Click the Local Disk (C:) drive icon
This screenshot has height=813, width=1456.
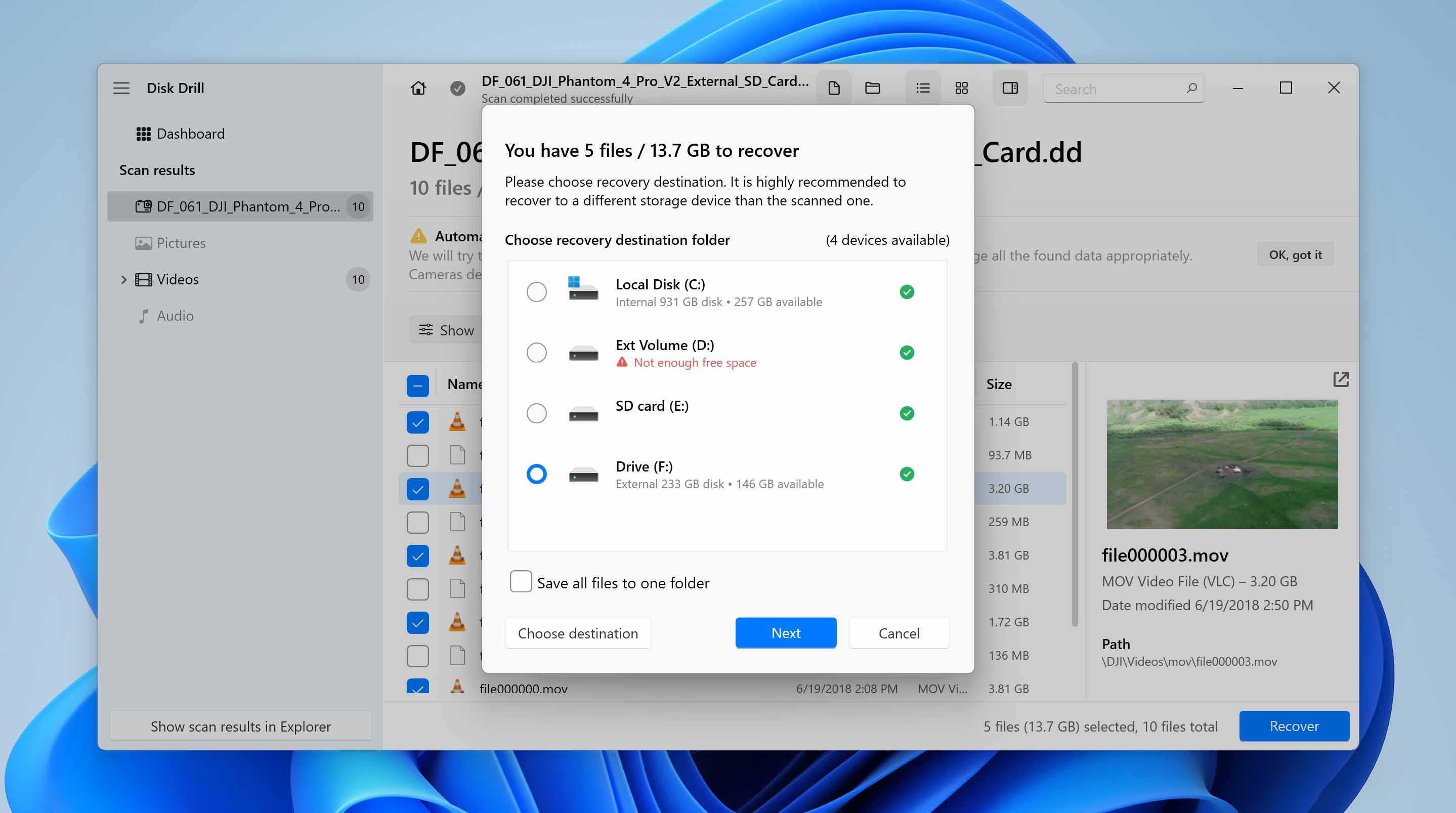click(583, 289)
